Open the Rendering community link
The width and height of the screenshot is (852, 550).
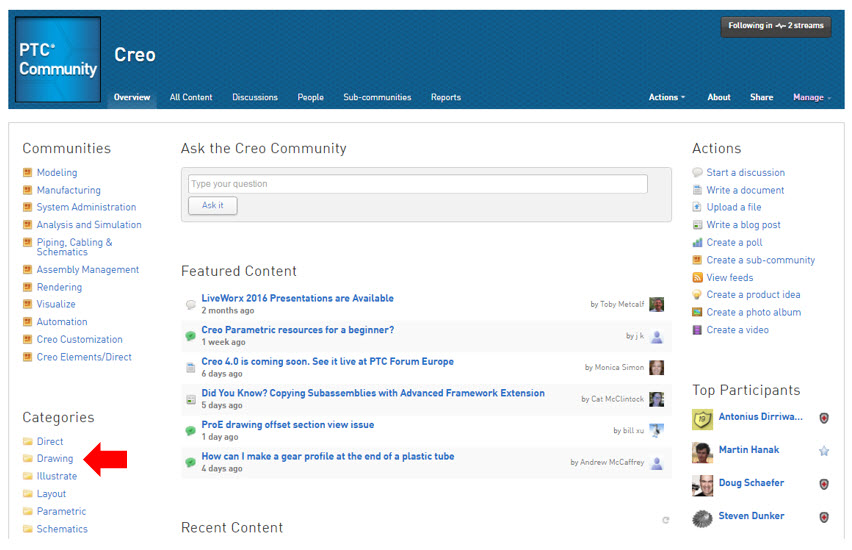pyautogui.click(x=59, y=287)
